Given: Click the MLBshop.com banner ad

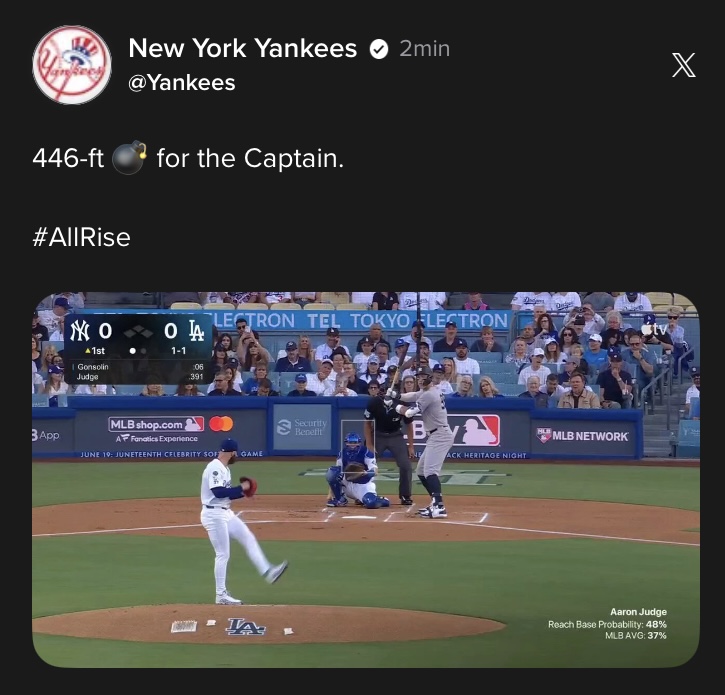Looking at the screenshot, I should coord(157,430).
